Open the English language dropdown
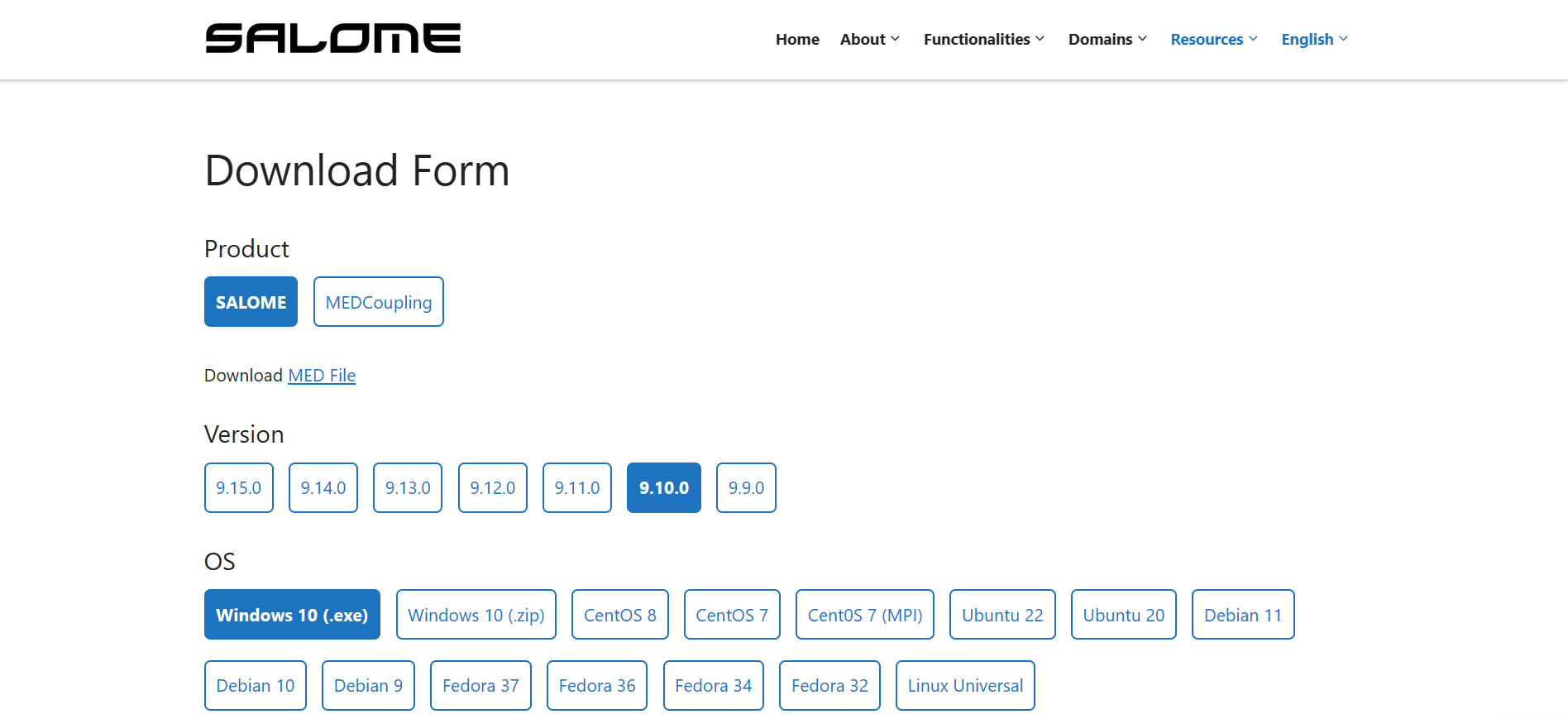 [1315, 39]
